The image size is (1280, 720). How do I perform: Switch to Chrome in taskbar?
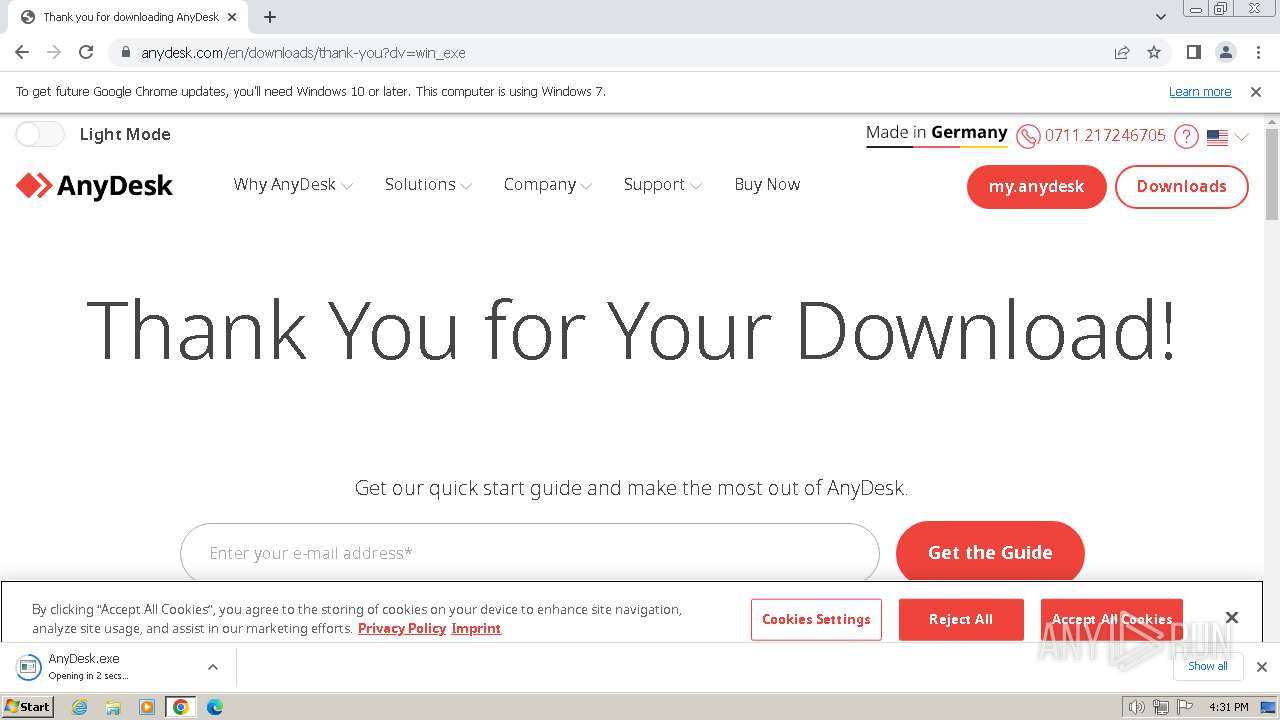[x=181, y=707]
